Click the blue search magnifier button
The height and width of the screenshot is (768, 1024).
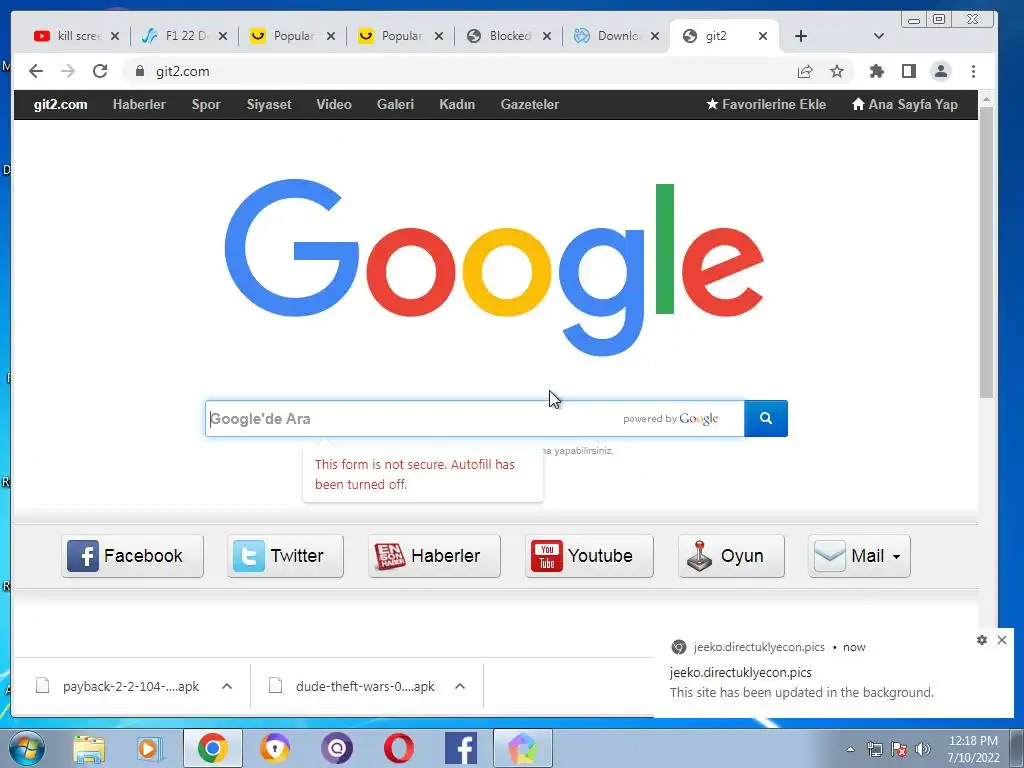point(765,419)
